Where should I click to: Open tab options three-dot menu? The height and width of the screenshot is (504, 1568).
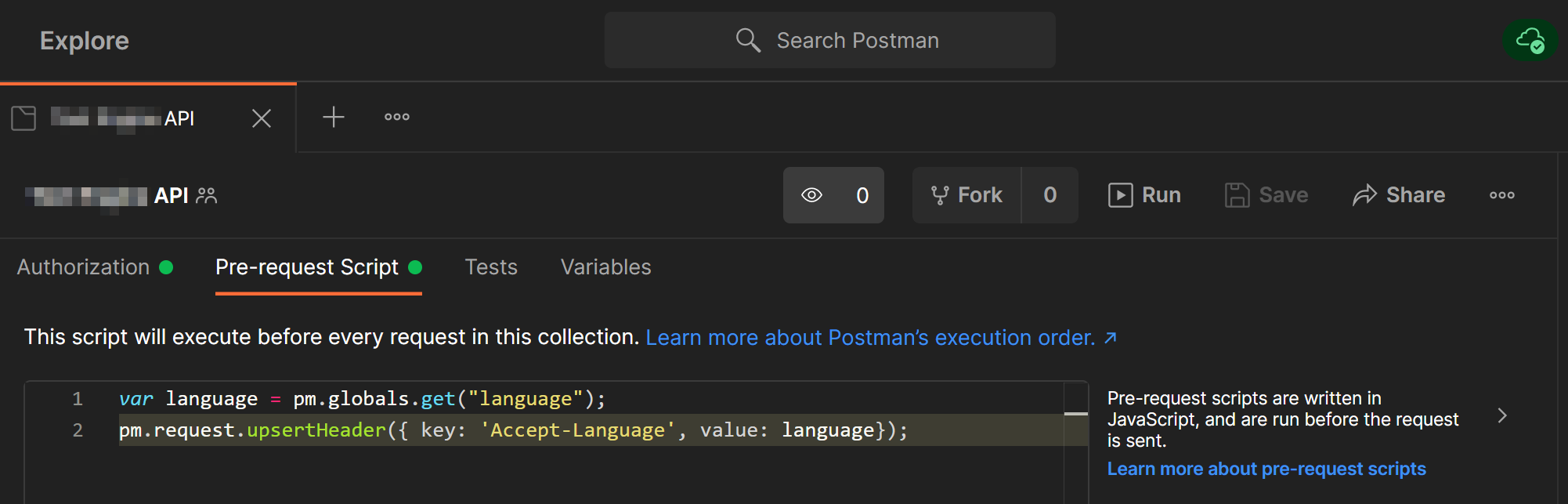pyautogui.click(x=397, y=117)
